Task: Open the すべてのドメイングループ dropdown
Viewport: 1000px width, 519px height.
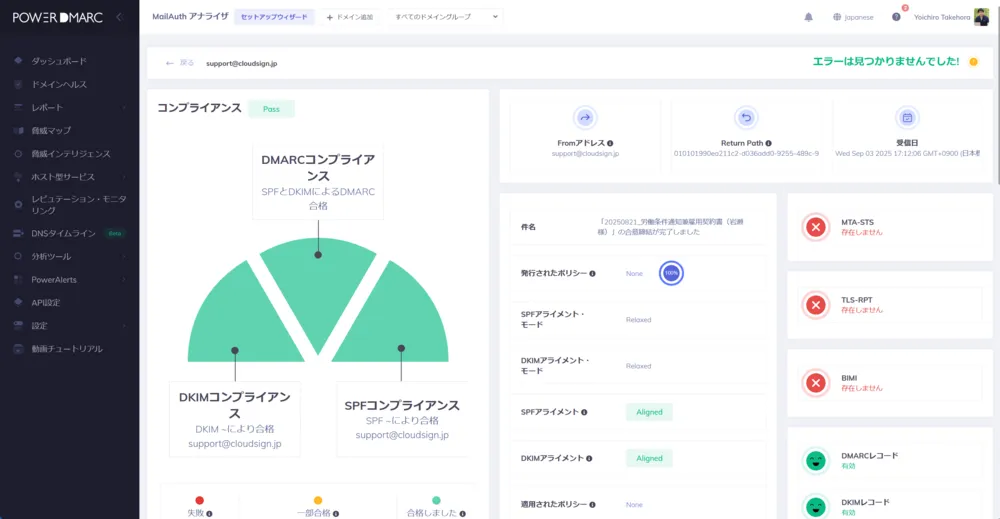Action: pyautogui.click(x=445, y=17)
